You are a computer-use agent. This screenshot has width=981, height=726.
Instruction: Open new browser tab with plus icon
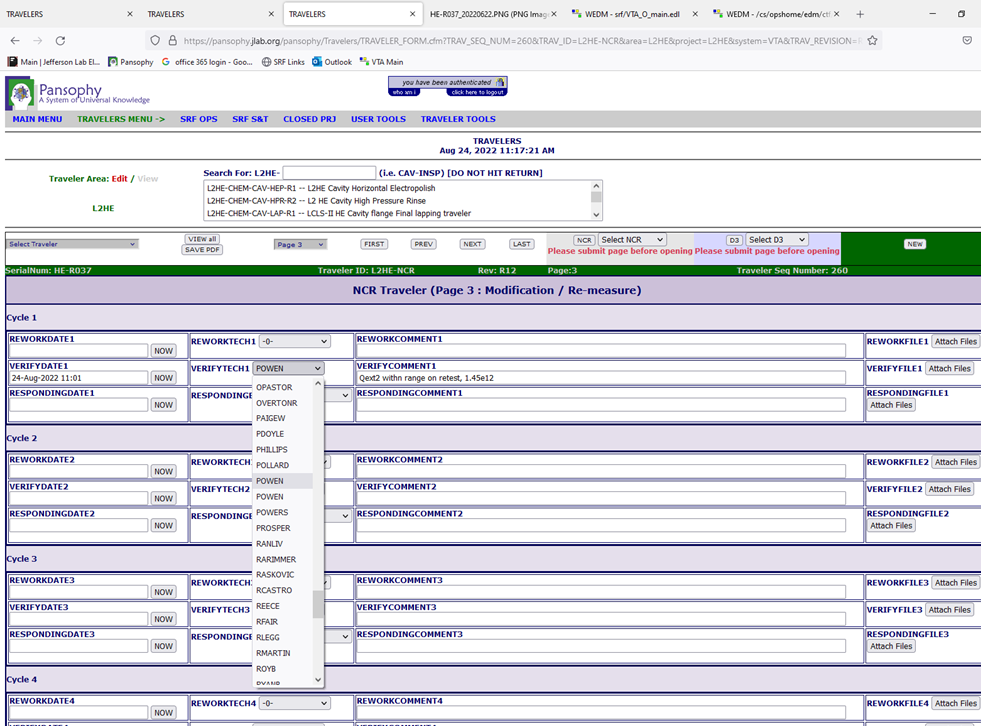860,14
